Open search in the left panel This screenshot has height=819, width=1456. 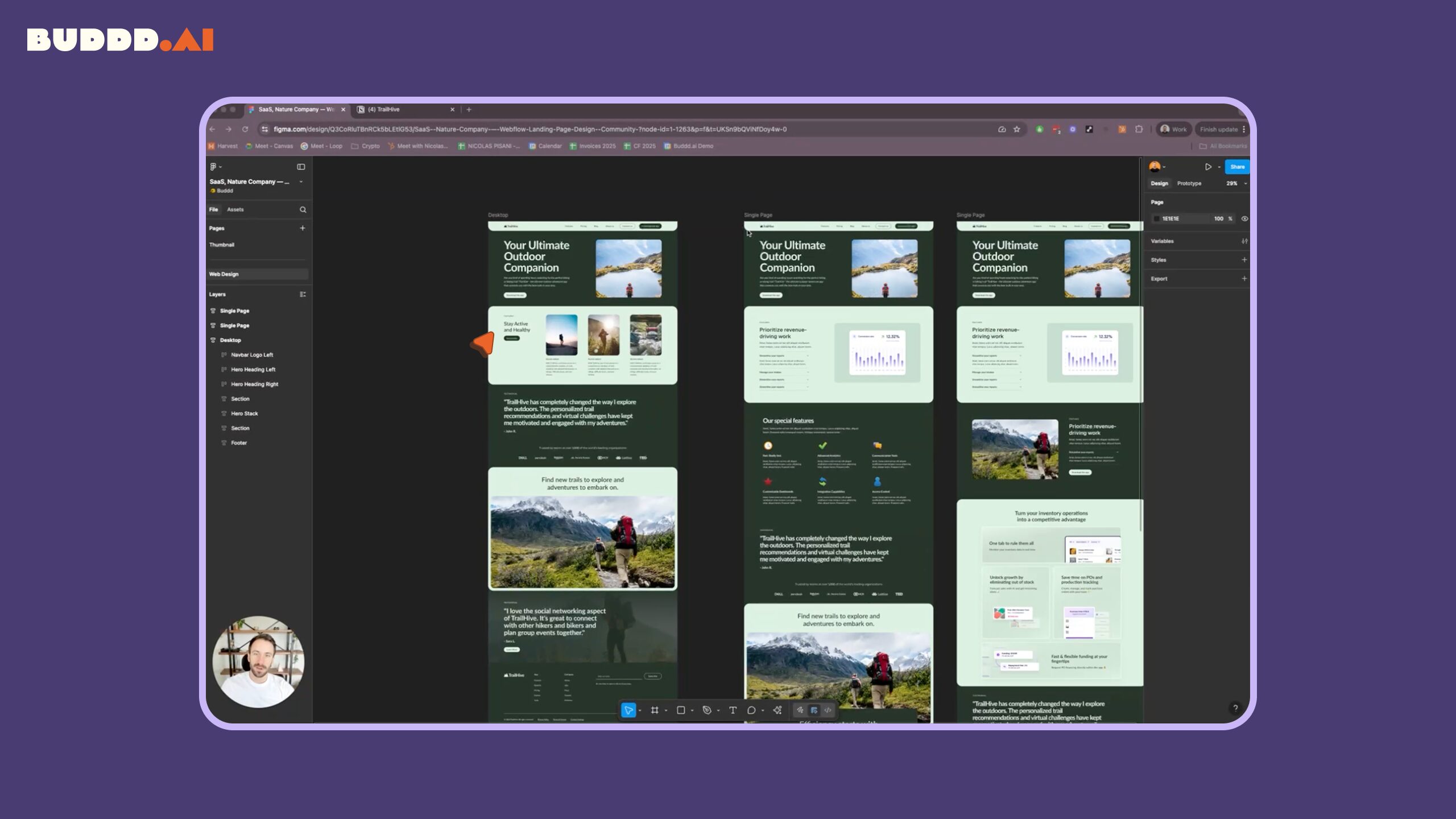point(303,209)
